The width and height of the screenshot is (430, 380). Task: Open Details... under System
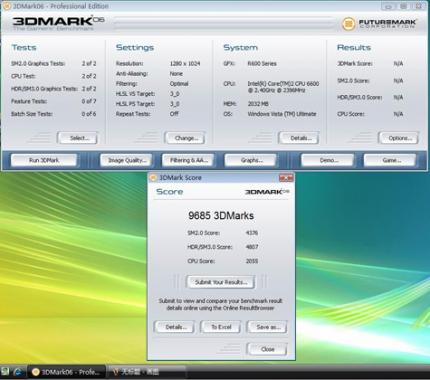[299, 138]
